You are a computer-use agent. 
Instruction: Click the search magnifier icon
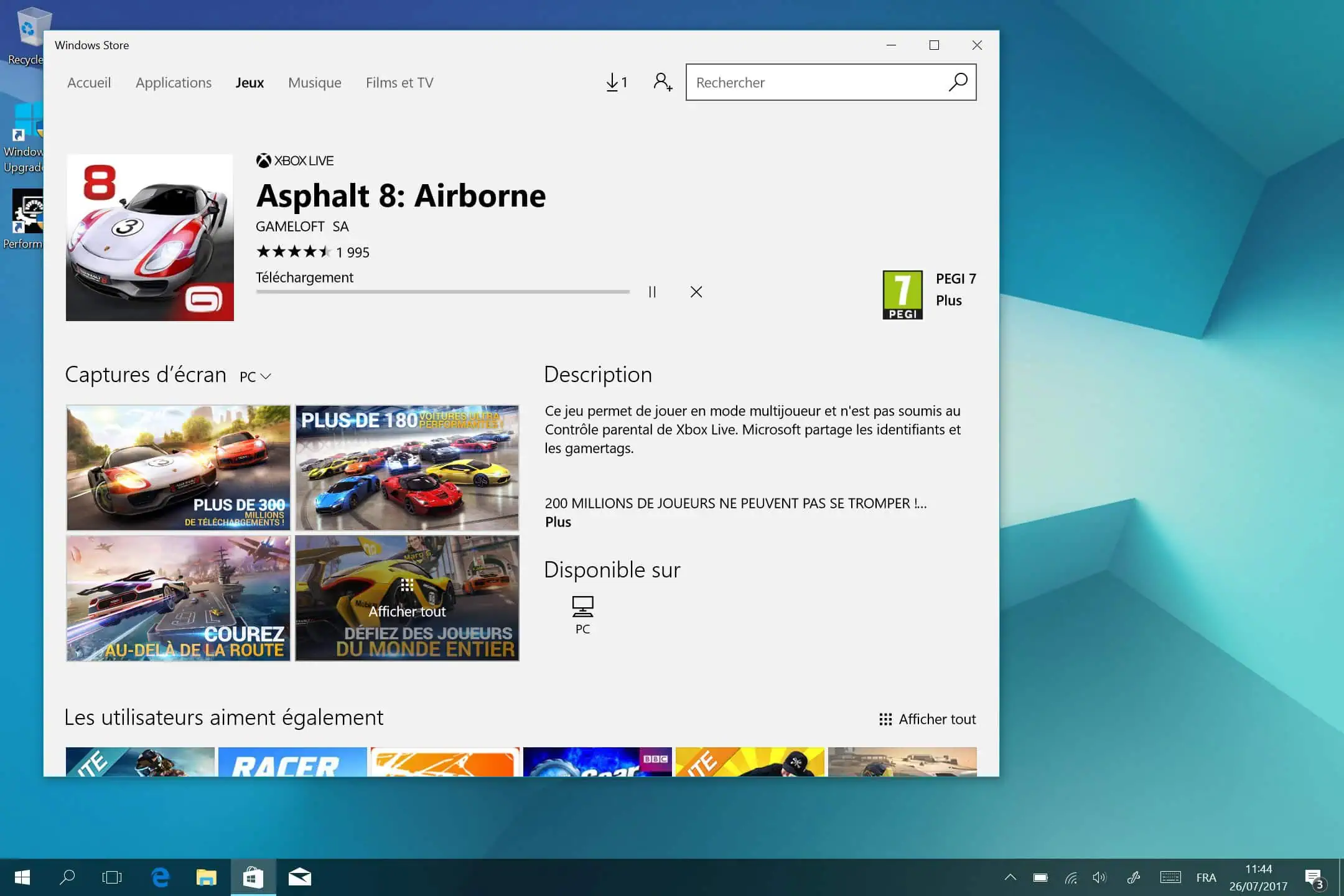(x=958, y=82)
